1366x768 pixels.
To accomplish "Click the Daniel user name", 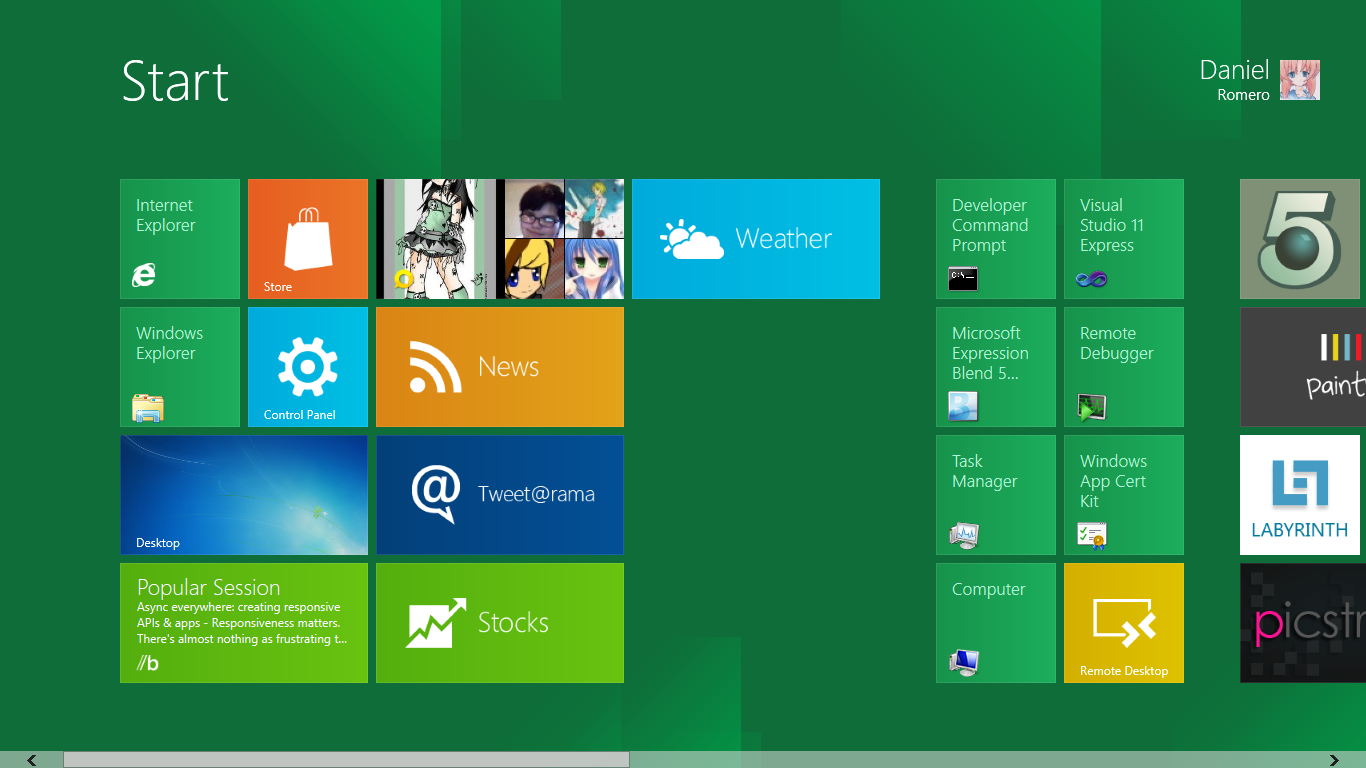I will [1235, 70].
